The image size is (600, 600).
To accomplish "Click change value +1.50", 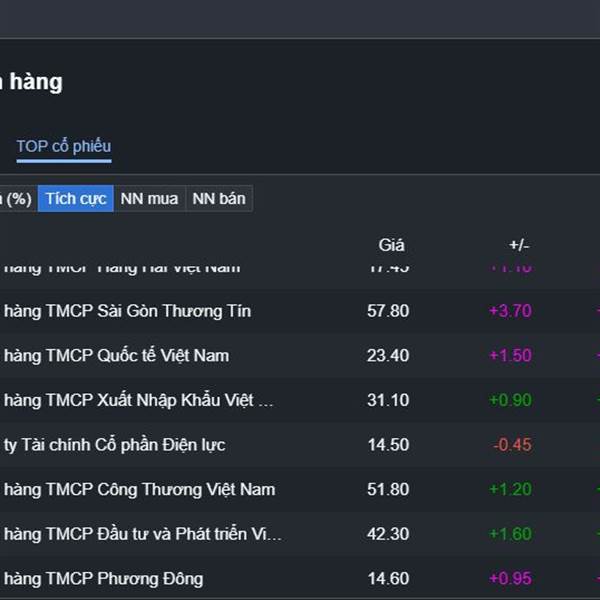I will pyautogui.click(x=510, y=355).
